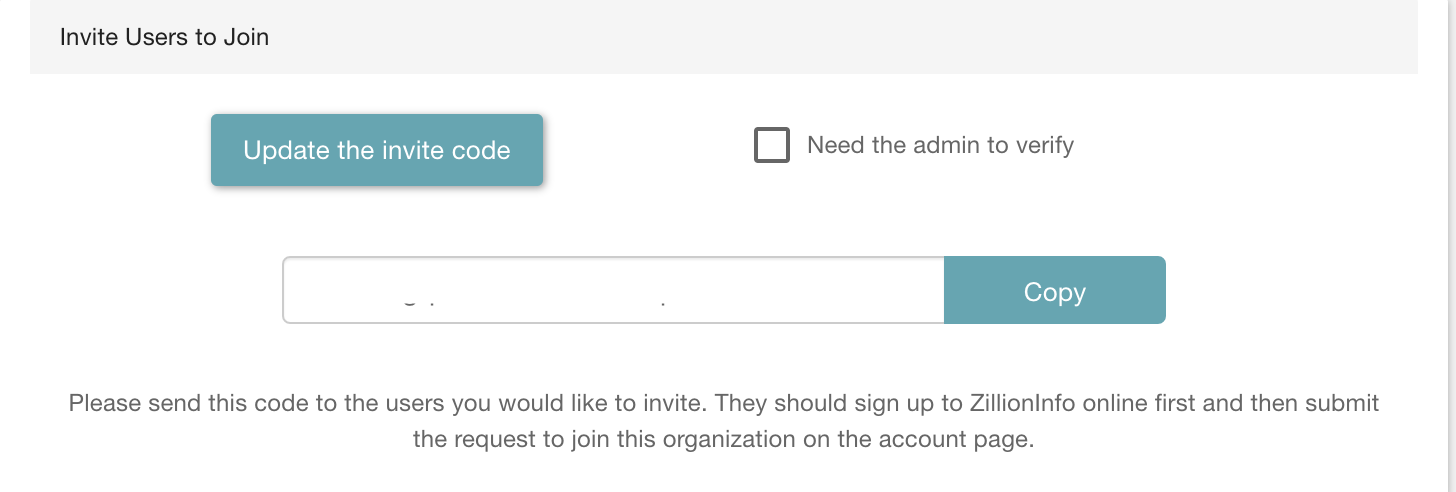Focus the invite code input box
This screenshot has width=1456, height=492.
(612, 291)
